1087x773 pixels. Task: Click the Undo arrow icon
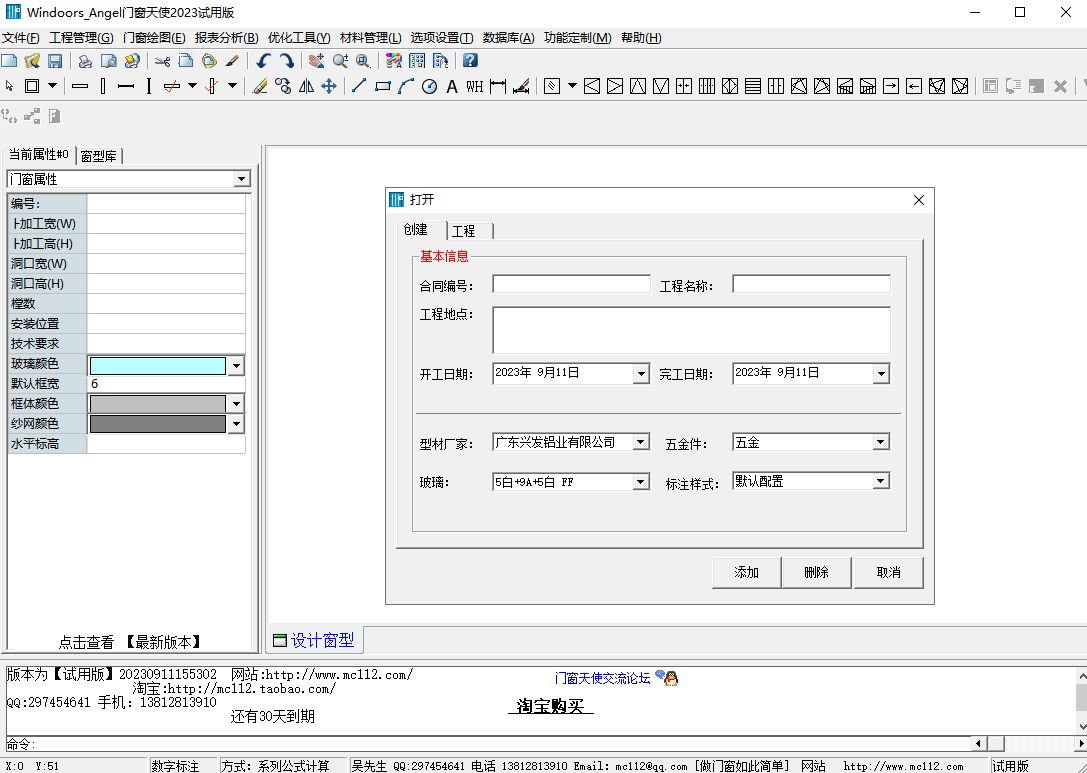tap(263, 60)
